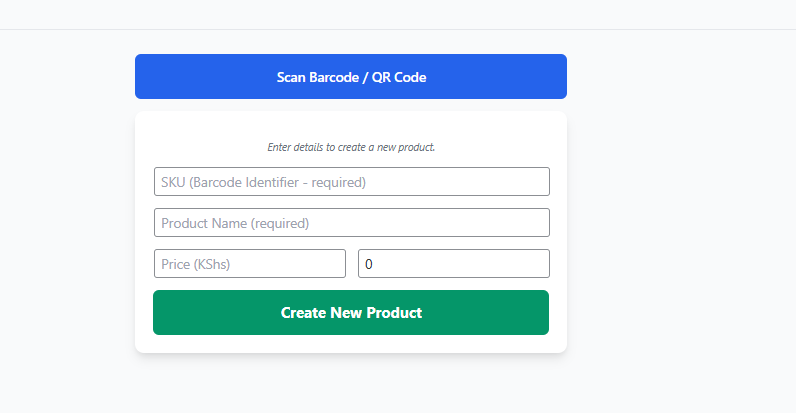Viewport: 796px width, 413px height.
Task: Click the quantity field showing 0
Action: (x=453, y=264)
